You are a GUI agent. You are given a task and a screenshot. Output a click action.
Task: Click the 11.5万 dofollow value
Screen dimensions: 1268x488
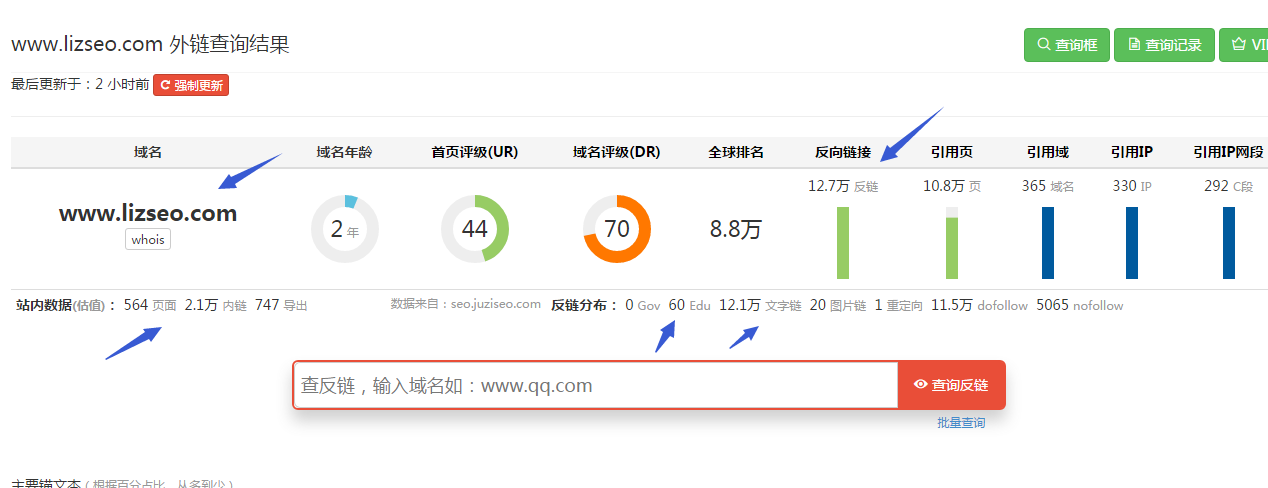tap(979, 305)
